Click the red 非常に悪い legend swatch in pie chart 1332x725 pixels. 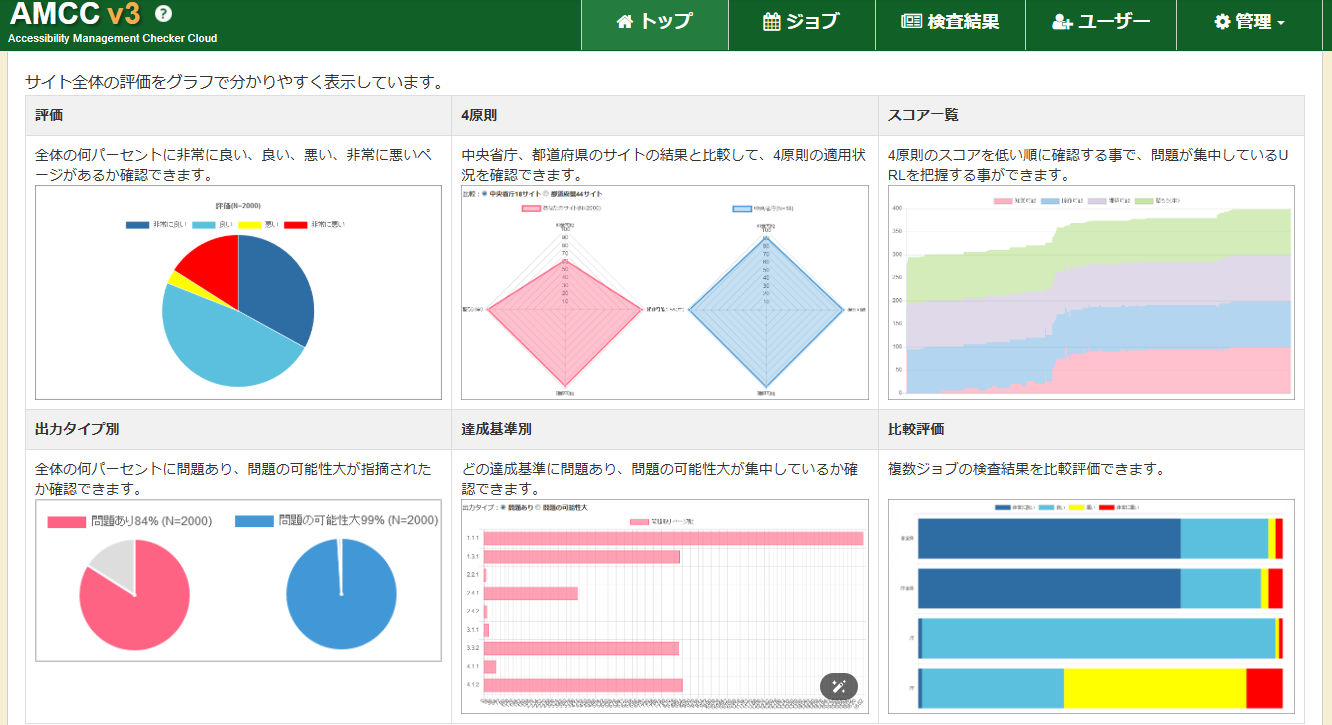(x=295, y=225)
